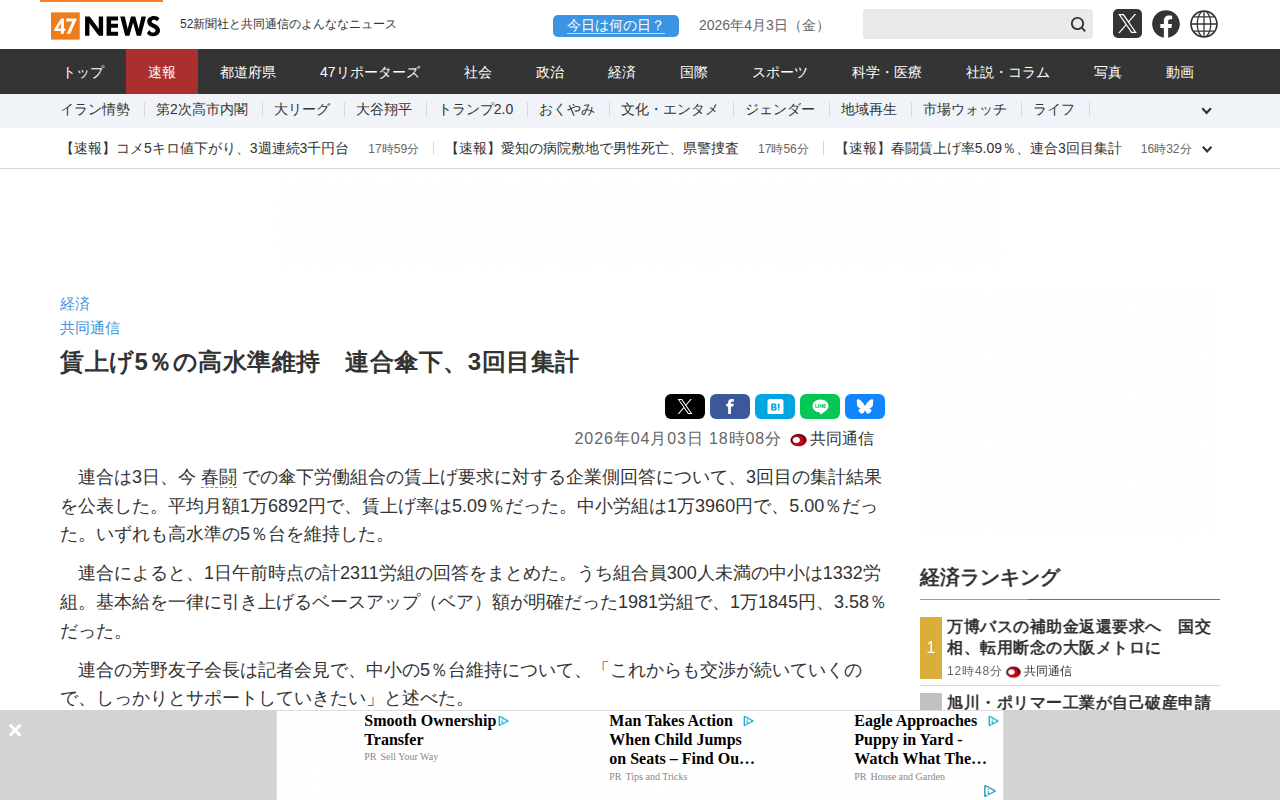
Task: Open the イラン情勢 topic link
Action: point(95,110)
